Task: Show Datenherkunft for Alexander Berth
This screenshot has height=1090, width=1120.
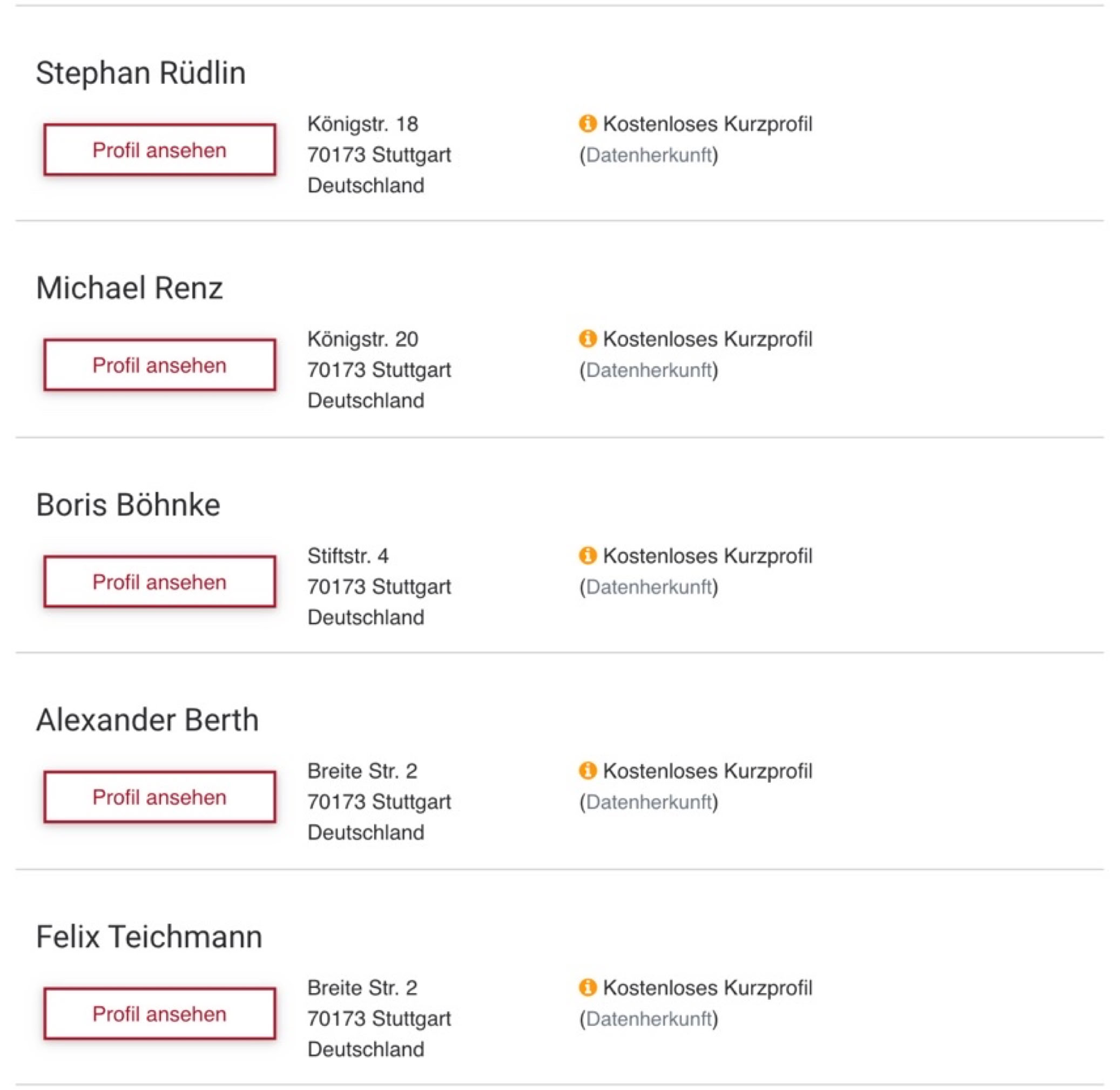Action: point(649,803)
